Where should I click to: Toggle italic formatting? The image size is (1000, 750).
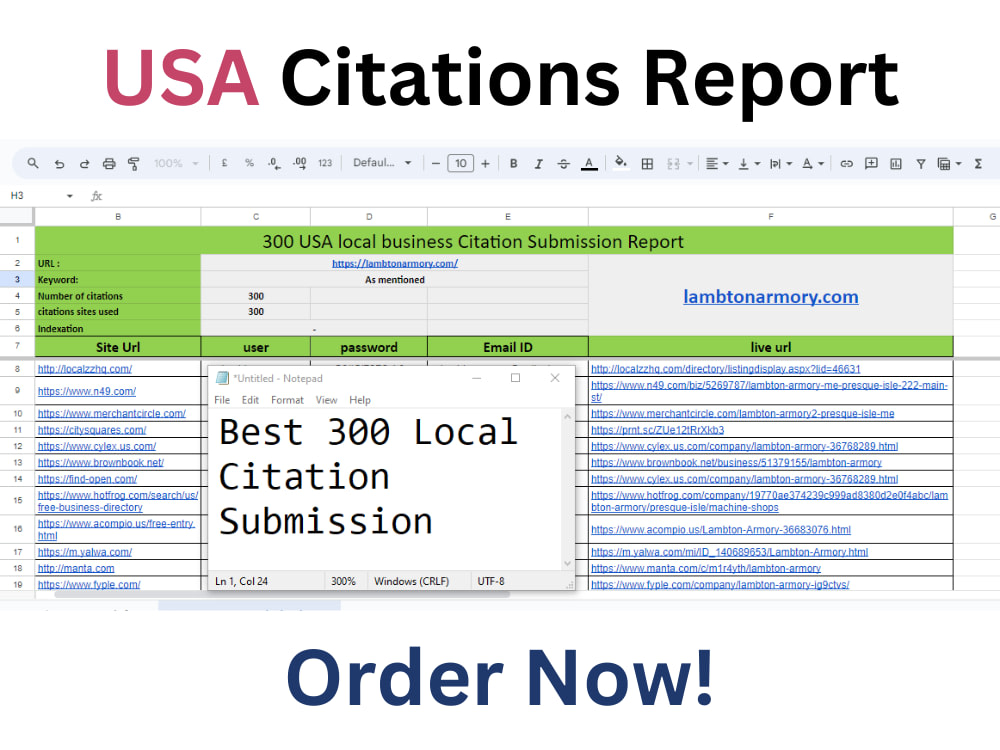[538, 163]
